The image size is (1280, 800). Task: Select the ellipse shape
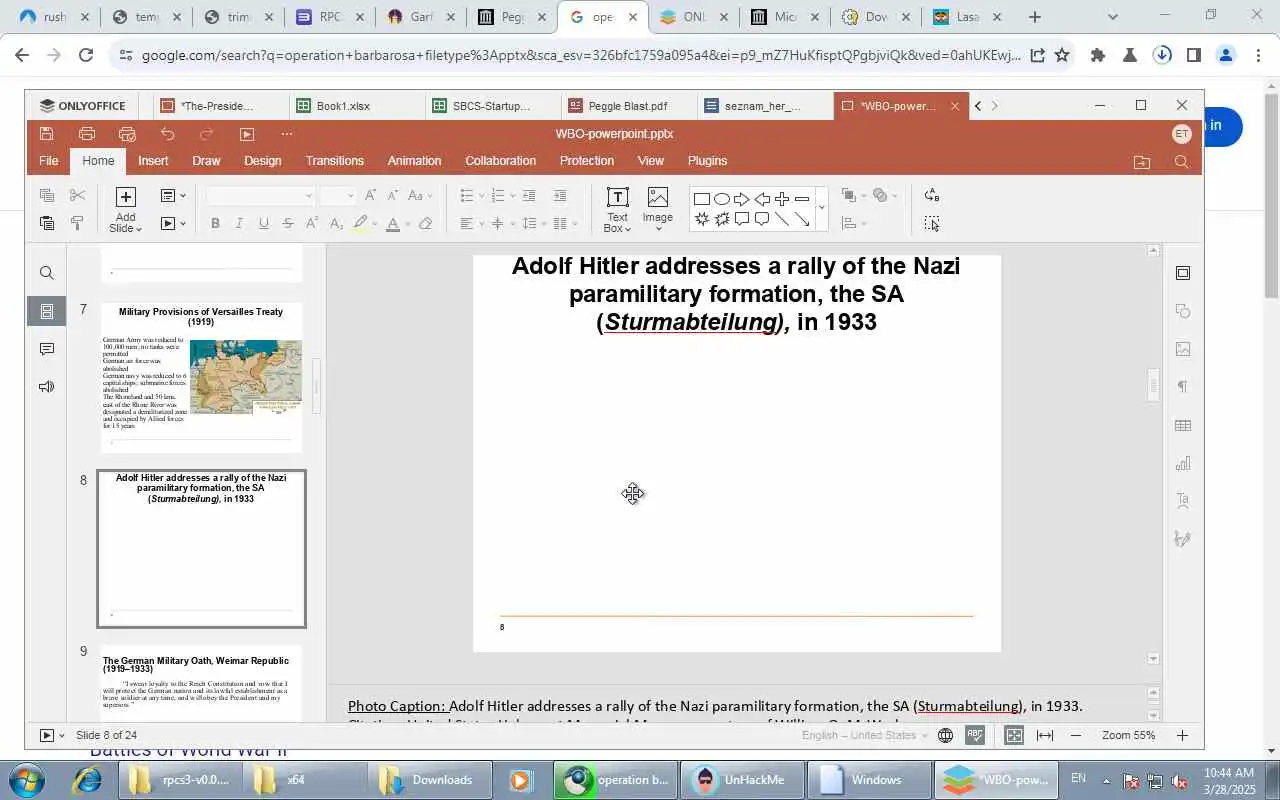[x=722, y=199]
